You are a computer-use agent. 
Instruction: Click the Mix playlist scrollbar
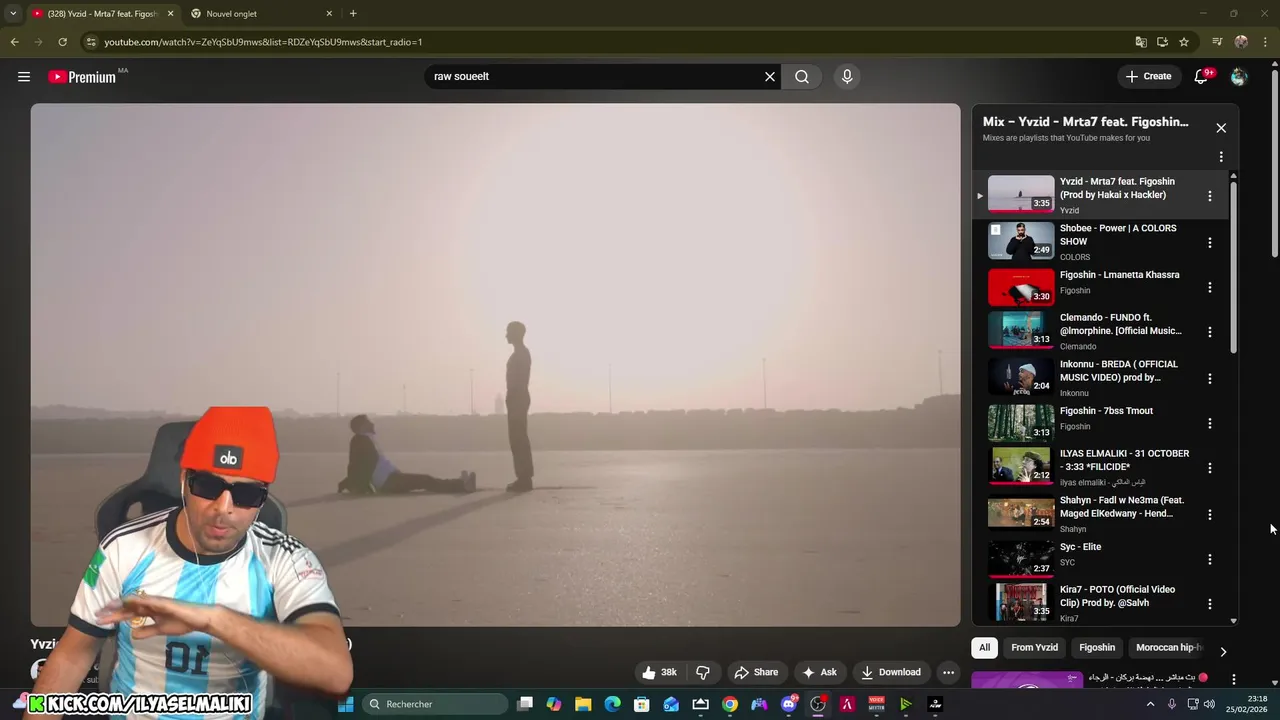(x=1233, y=265)
